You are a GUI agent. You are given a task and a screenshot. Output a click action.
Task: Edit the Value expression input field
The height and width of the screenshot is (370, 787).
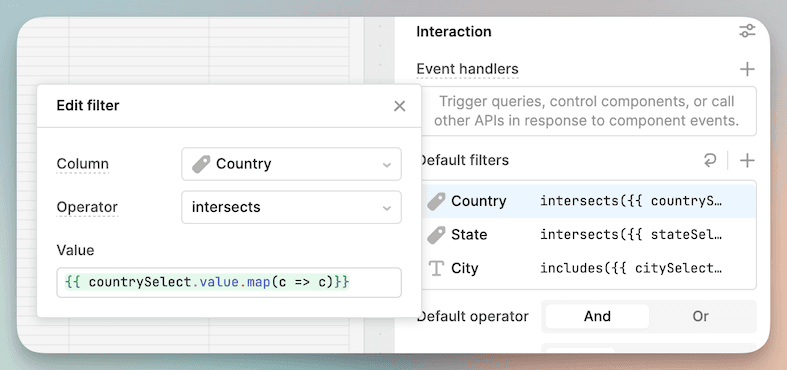229,283
